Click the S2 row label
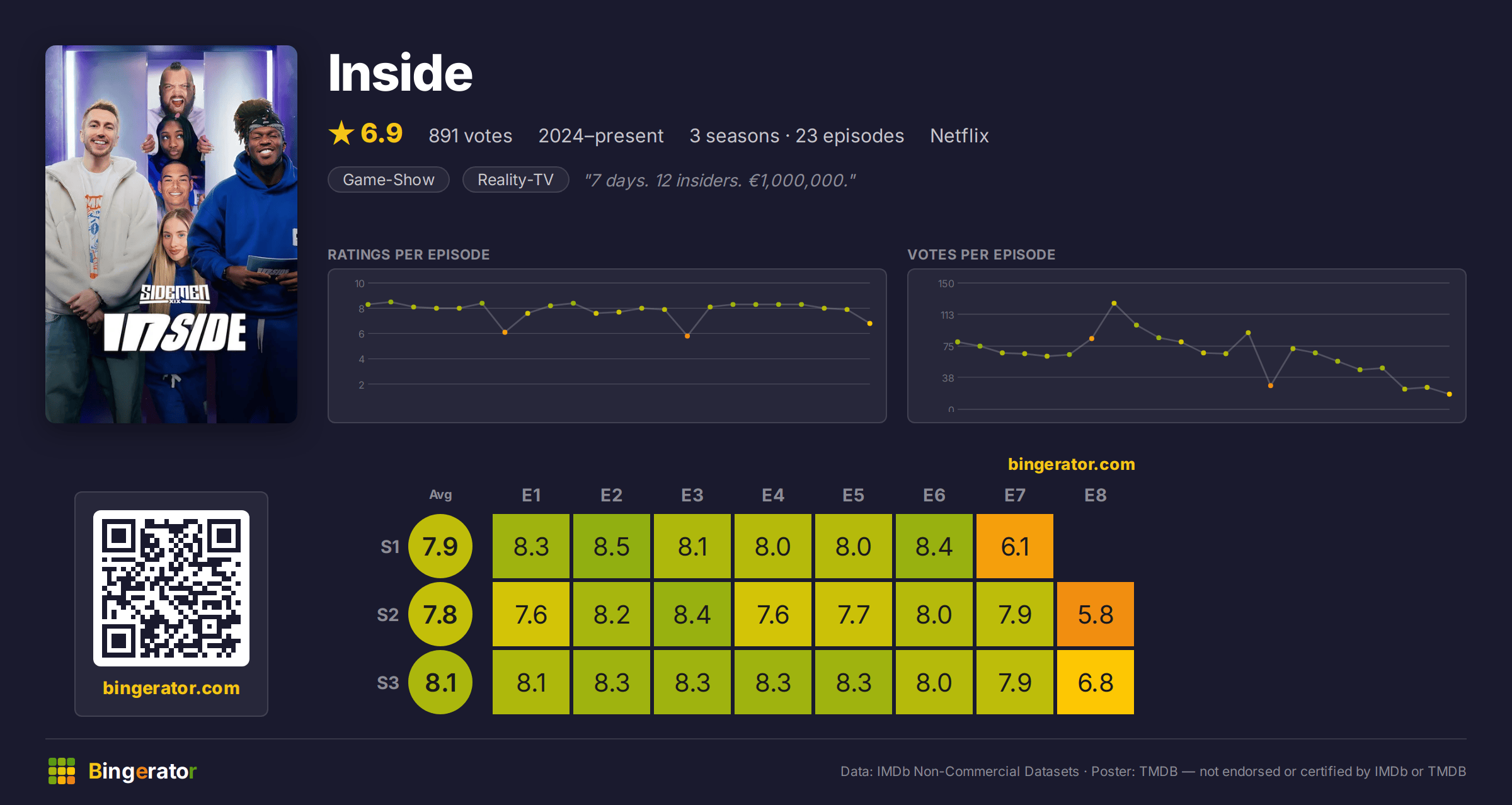The height and width of the screenshot is (805, 1512). [x=388, y=615]
